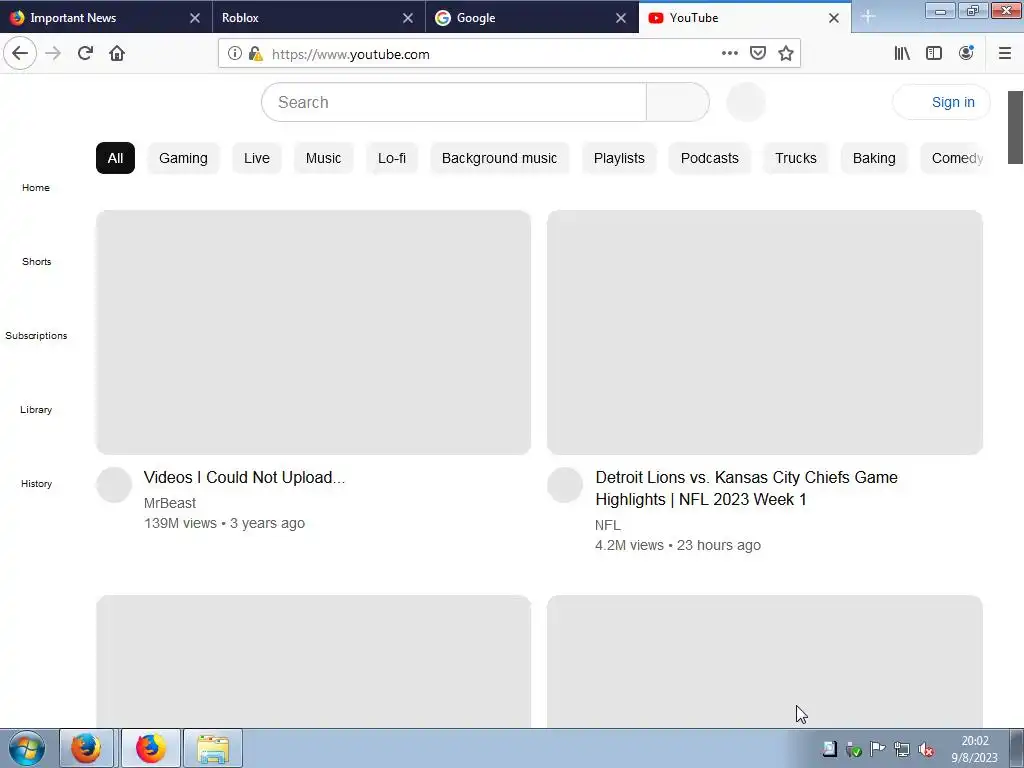The width and height of the screenshot is (1024, 768).
Task: Select the Background music chip
Action: pos(499,158)
